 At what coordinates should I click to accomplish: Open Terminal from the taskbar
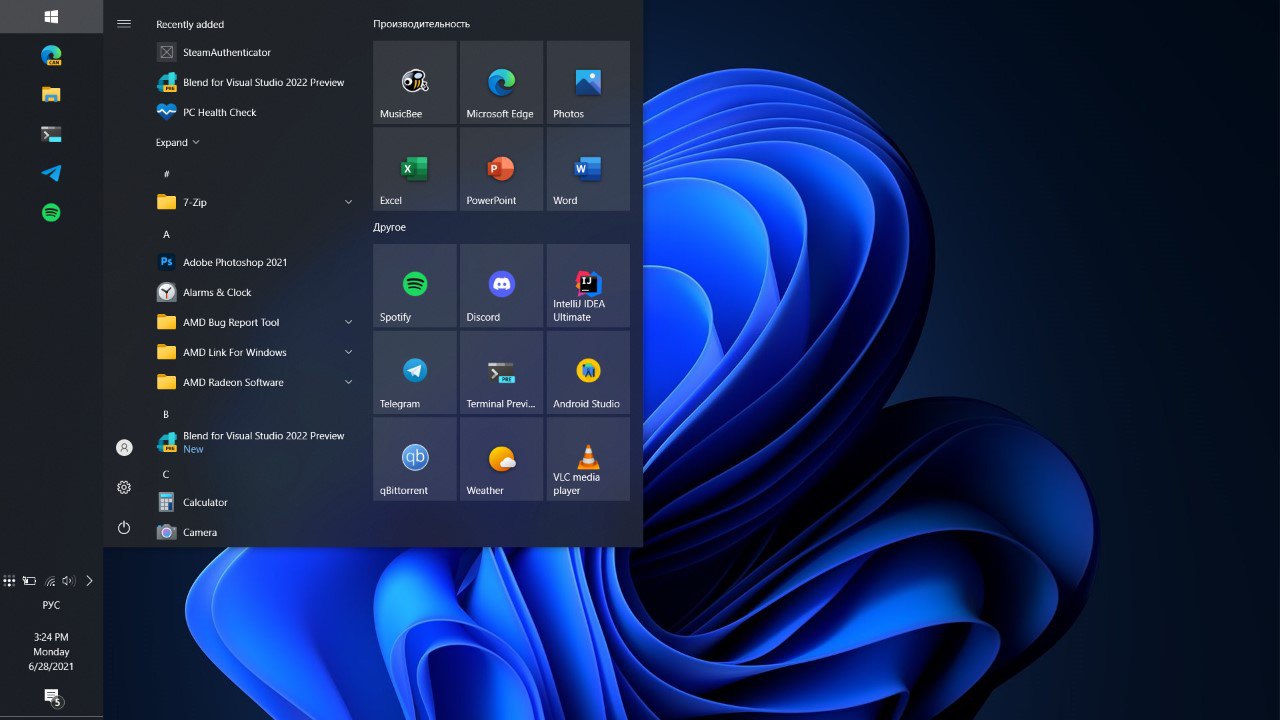point(51,134)
